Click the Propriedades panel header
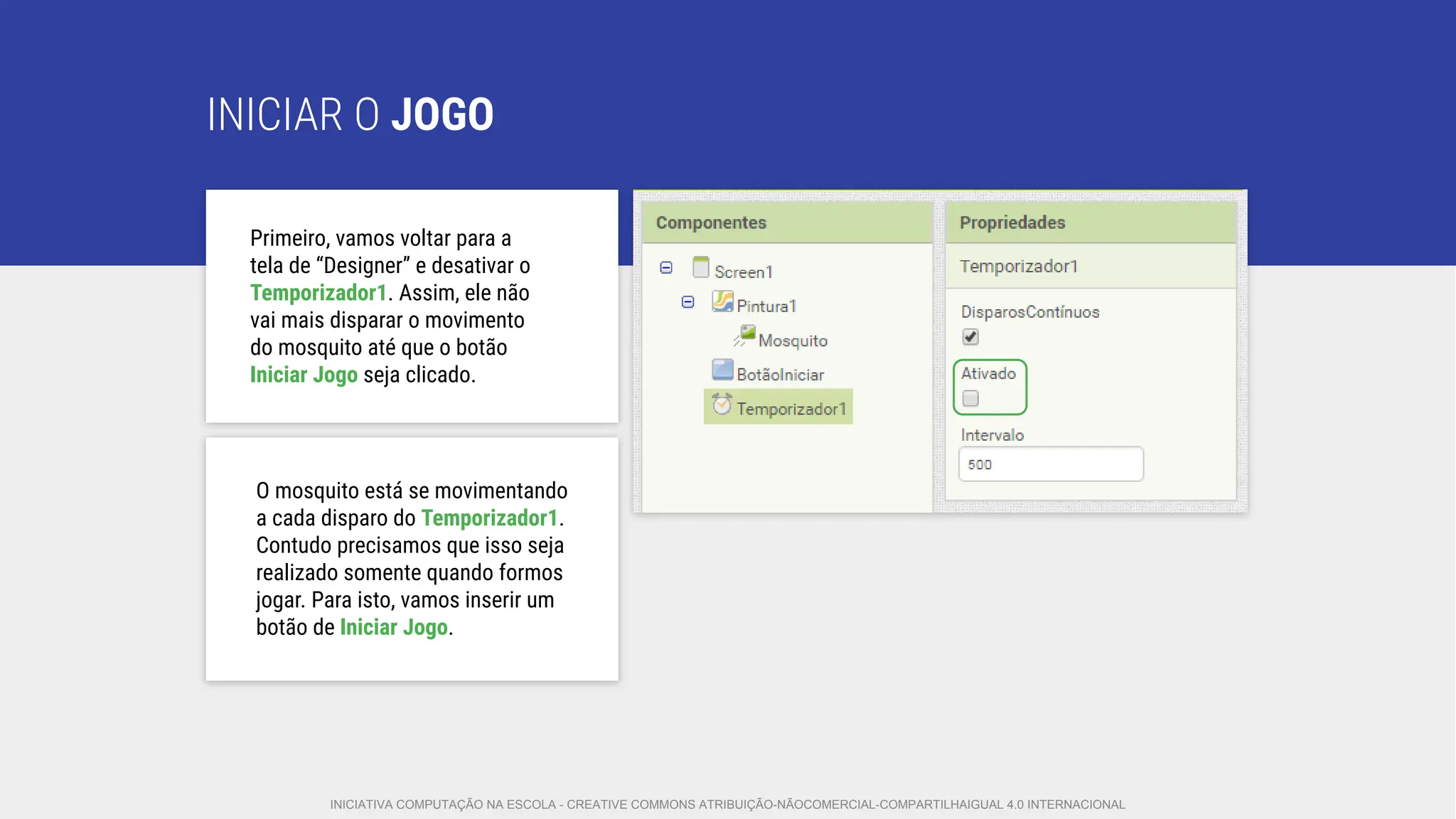 1012,223
